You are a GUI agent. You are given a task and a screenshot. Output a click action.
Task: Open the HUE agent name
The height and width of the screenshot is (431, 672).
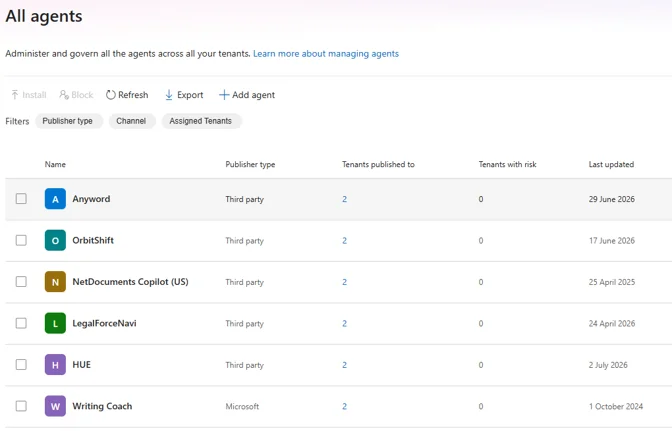81,365
